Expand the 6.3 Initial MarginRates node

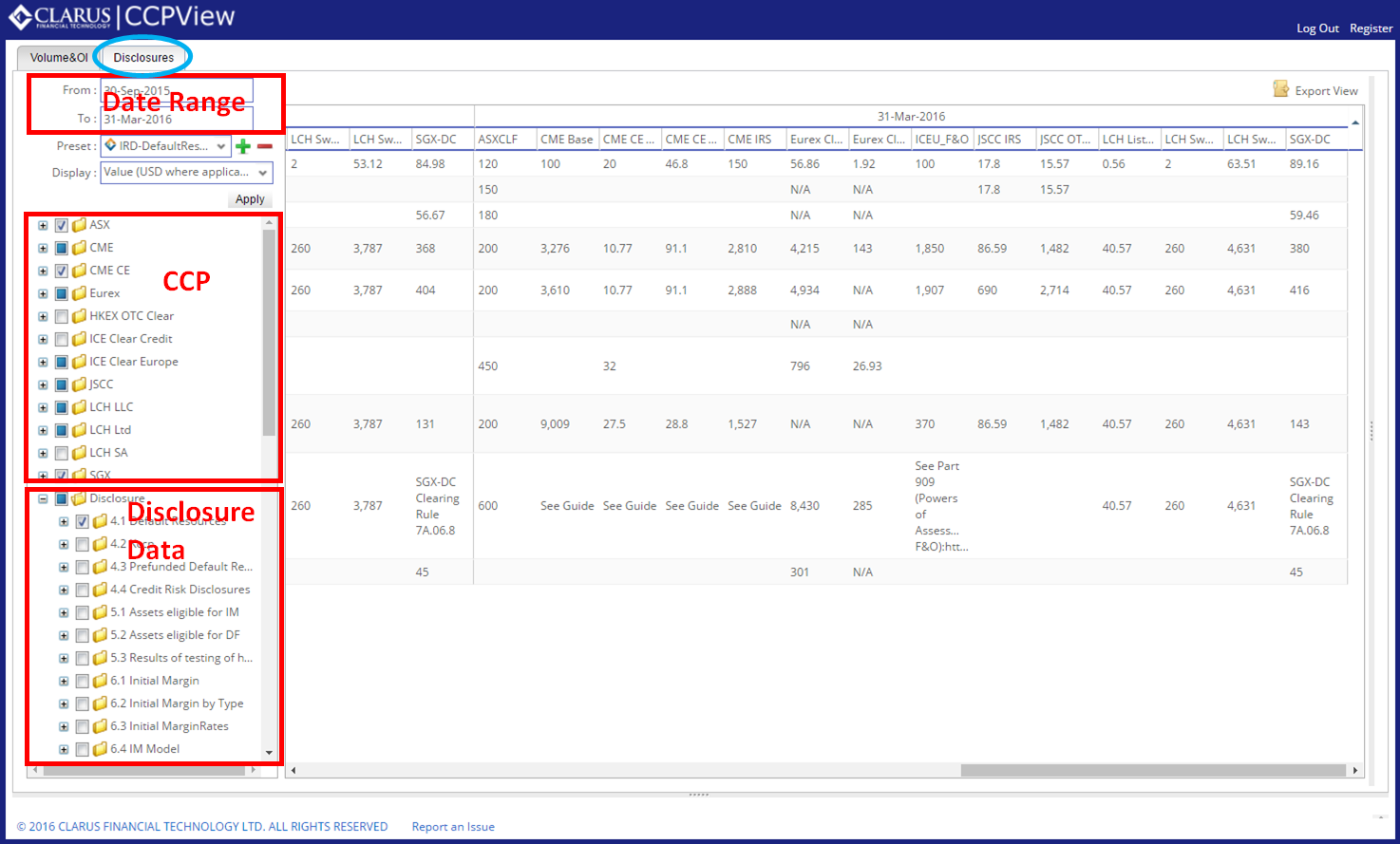click(x=64, y=726)
